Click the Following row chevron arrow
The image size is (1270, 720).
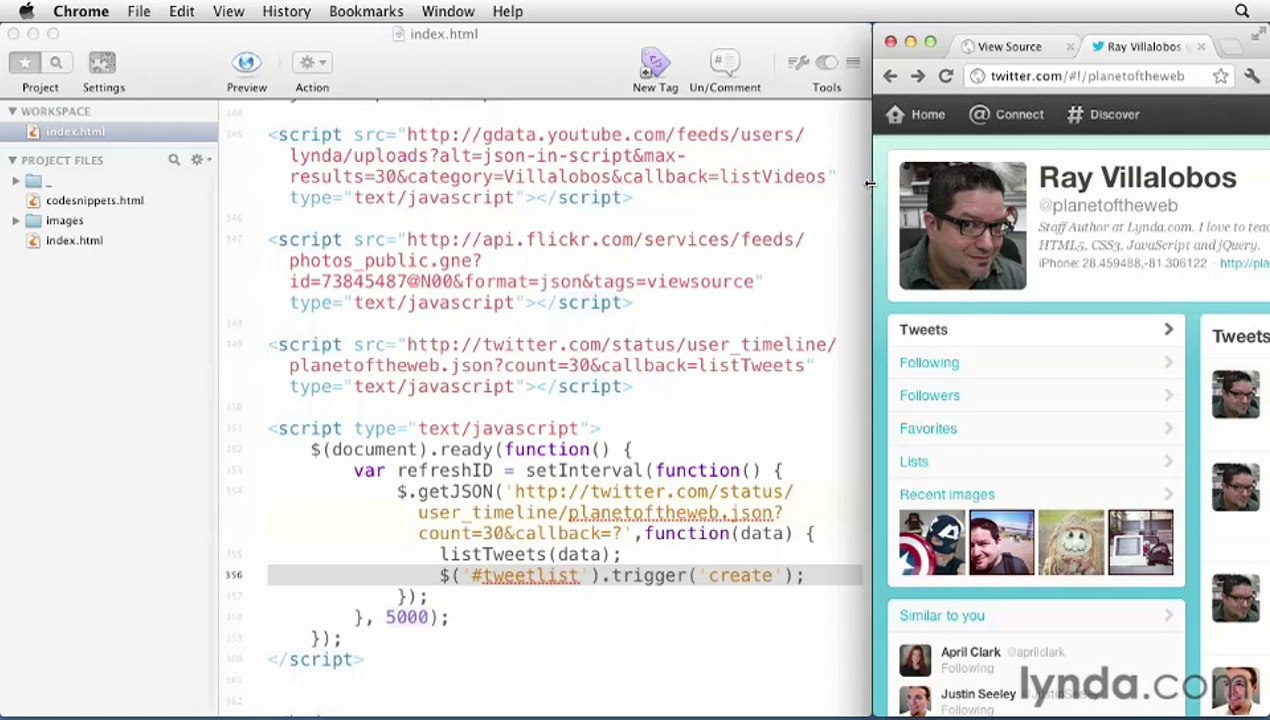click(x=1168, y=363)
